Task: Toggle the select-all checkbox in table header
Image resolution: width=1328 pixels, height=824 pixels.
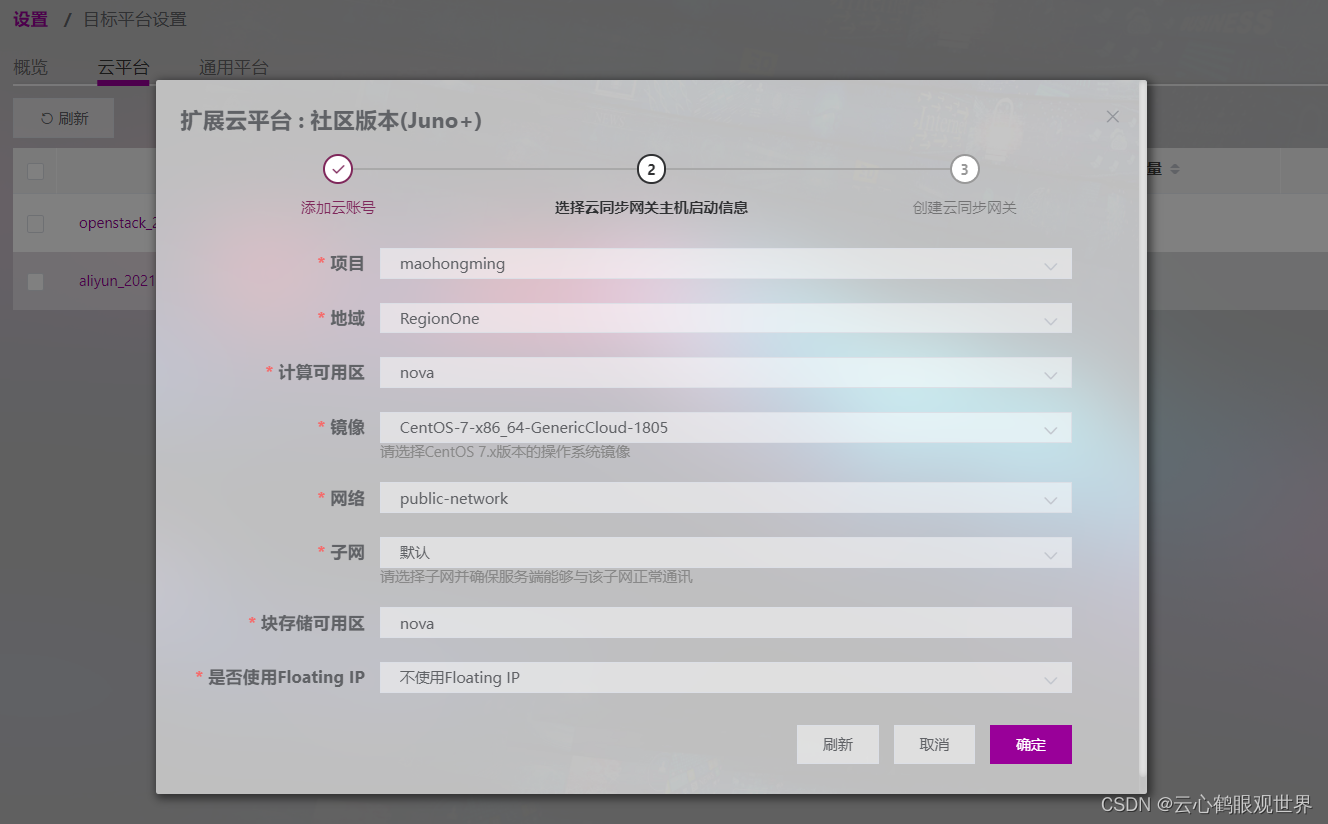Action: (35, 171)
